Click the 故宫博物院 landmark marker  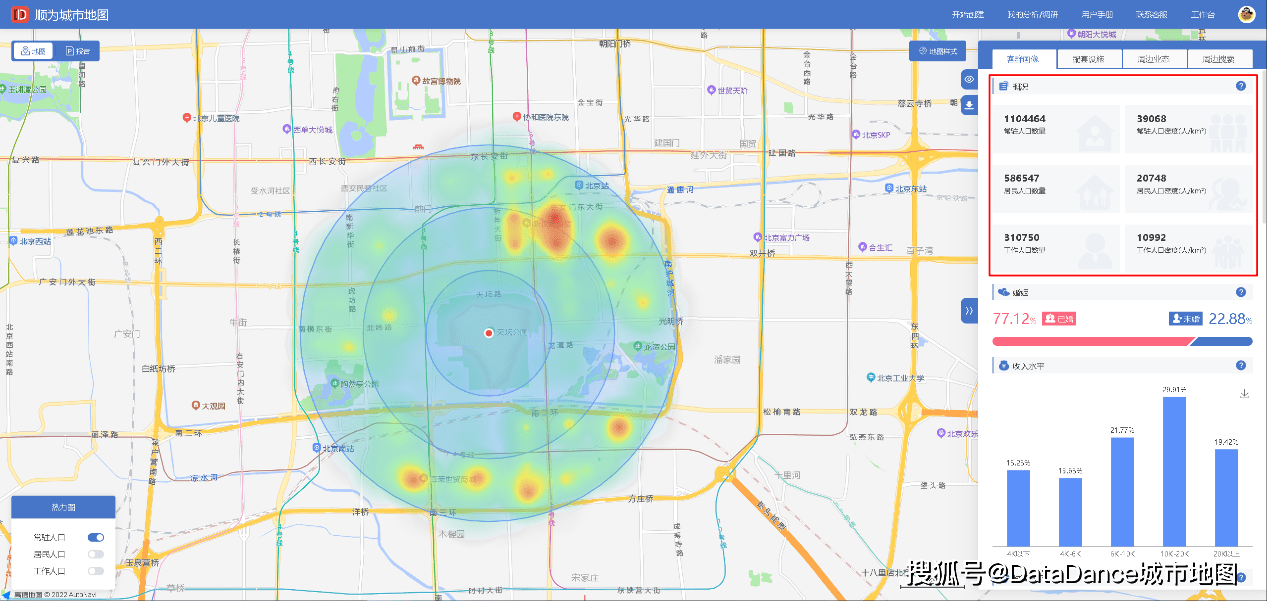(x=414, y=80)
